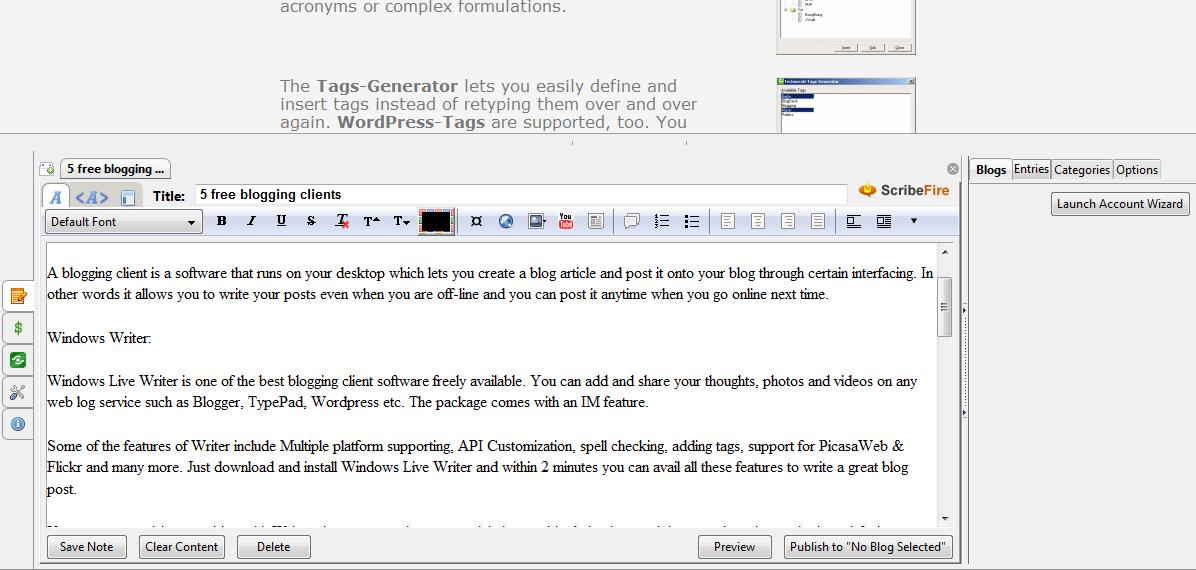Open the post editor sidebar icon

click(18, 295)
